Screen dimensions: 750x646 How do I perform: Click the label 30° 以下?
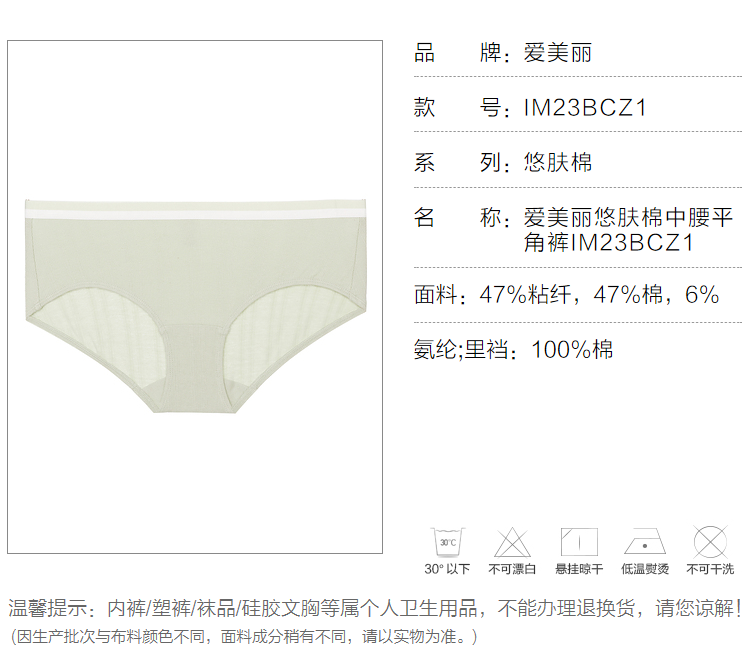click(x=447, y=569)
